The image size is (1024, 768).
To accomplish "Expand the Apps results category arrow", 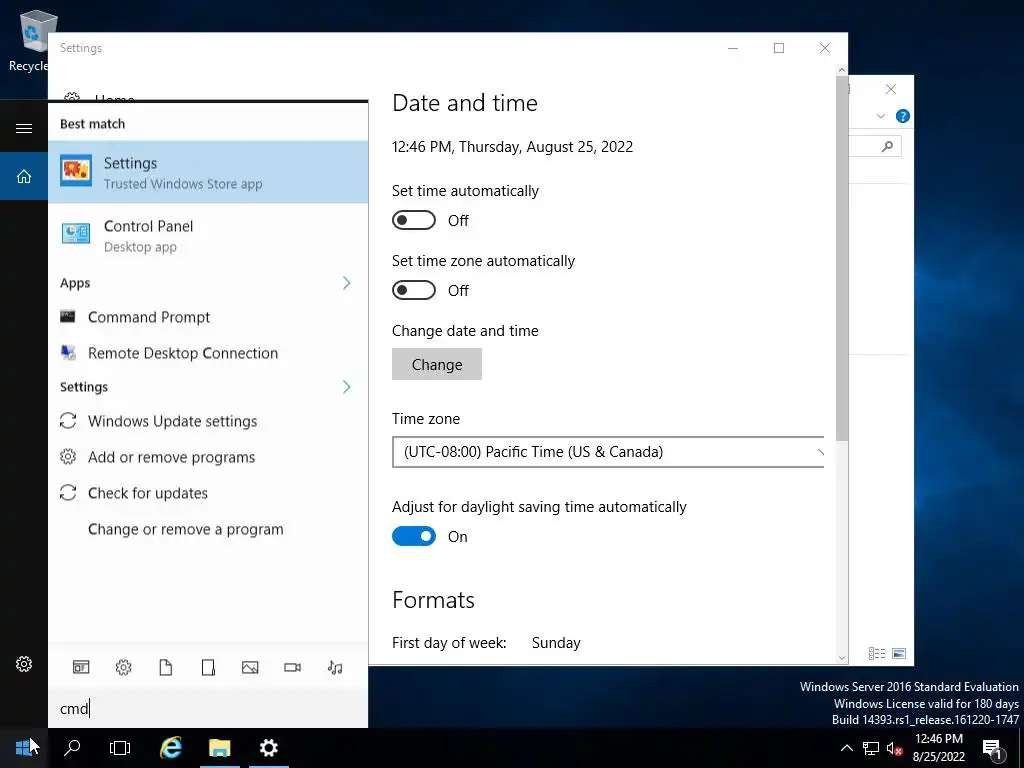I will click(346, 283).
